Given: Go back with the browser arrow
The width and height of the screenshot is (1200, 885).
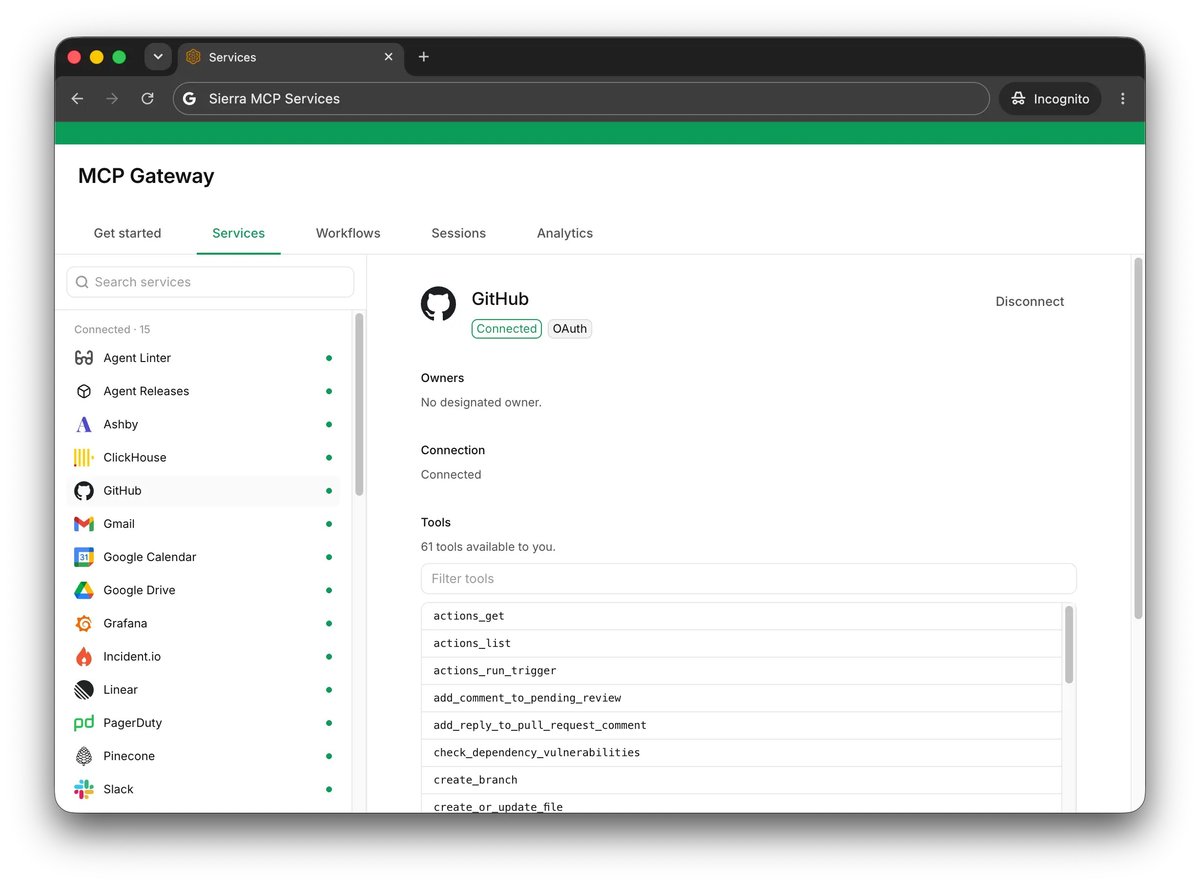Looking at the screenshot, I should (x=77, y=99).
